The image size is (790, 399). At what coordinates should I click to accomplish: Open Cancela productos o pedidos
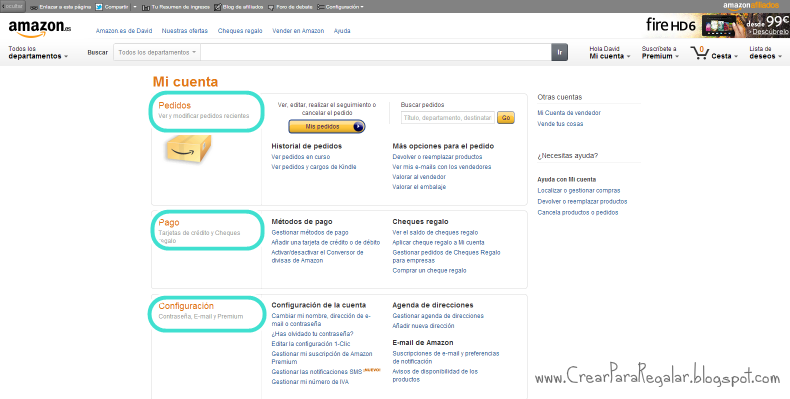pos(578,213)
